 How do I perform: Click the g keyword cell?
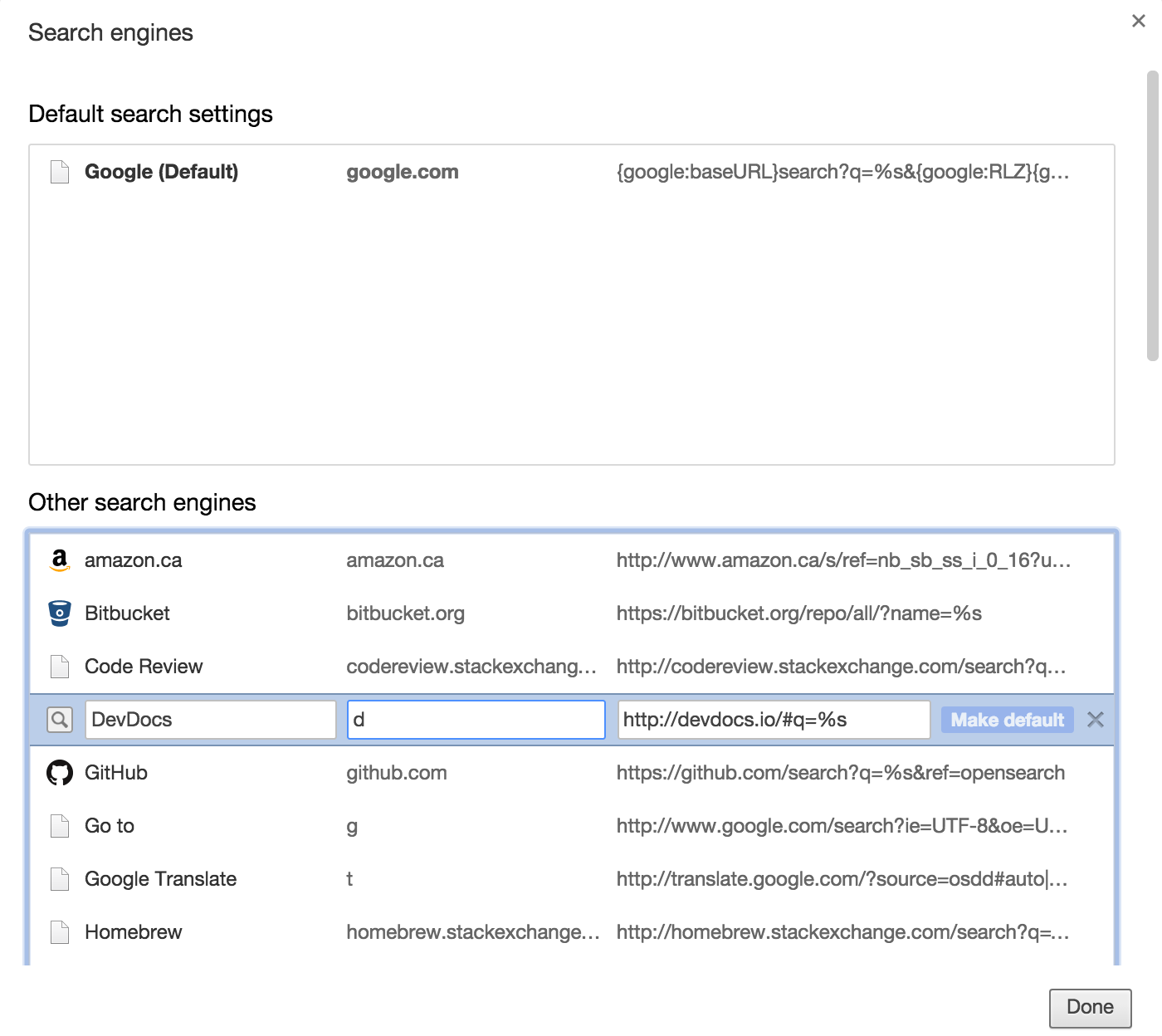[x=352, y=827]
